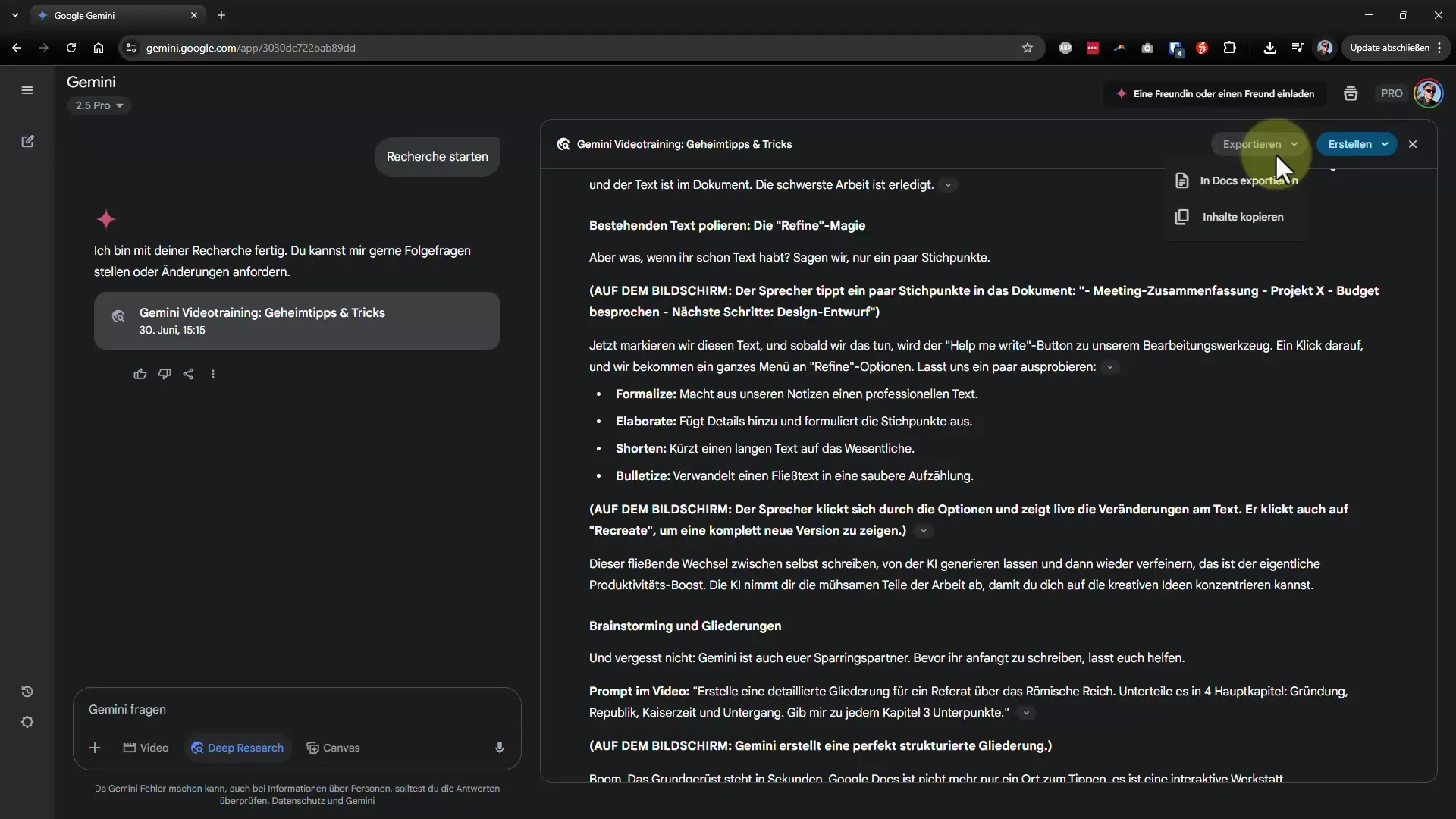1456x819 pixels.
Task: Open the Gemini main menu hamburger icon
Action: 27,90
